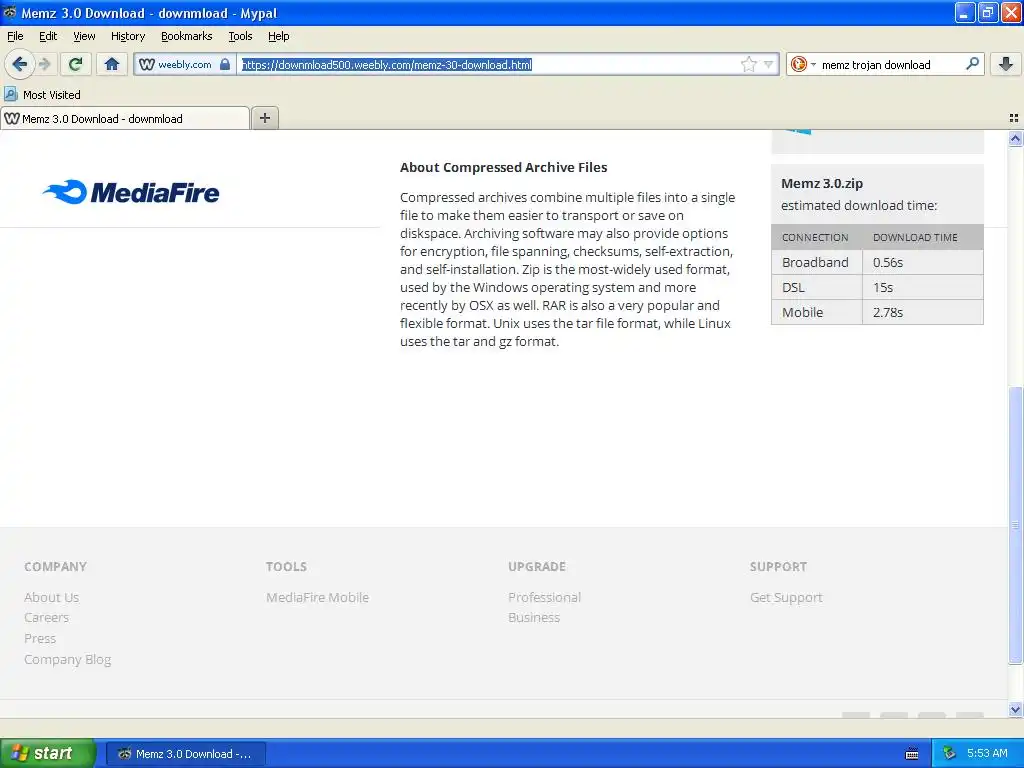Open the Bookmarks menu
Screen dimensions: 1024x768
pyautogui.click(x=186, y=36)
